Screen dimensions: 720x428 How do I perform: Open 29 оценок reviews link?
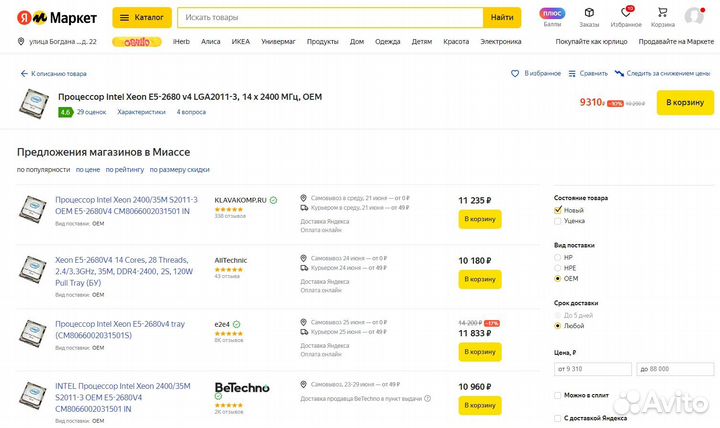(91, 112)
